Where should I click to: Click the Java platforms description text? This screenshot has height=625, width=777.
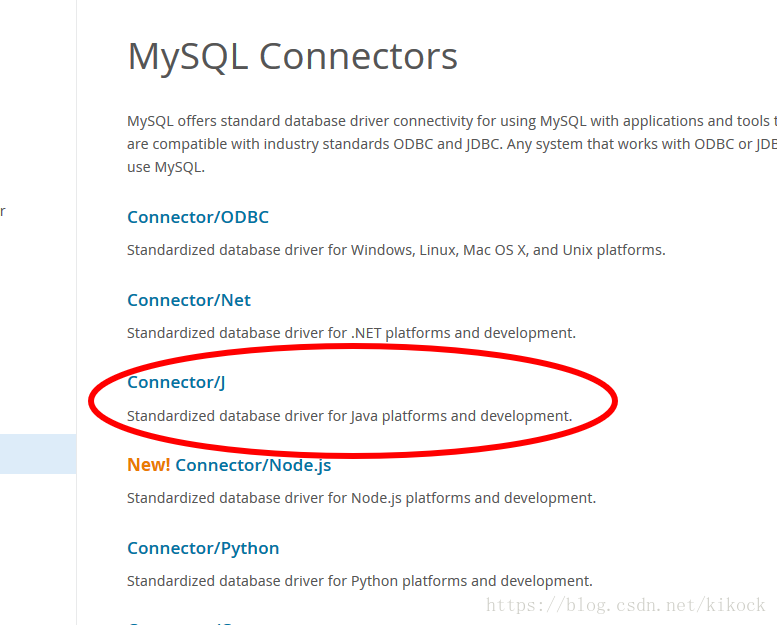pyautogui.click(x=349, y=416)
